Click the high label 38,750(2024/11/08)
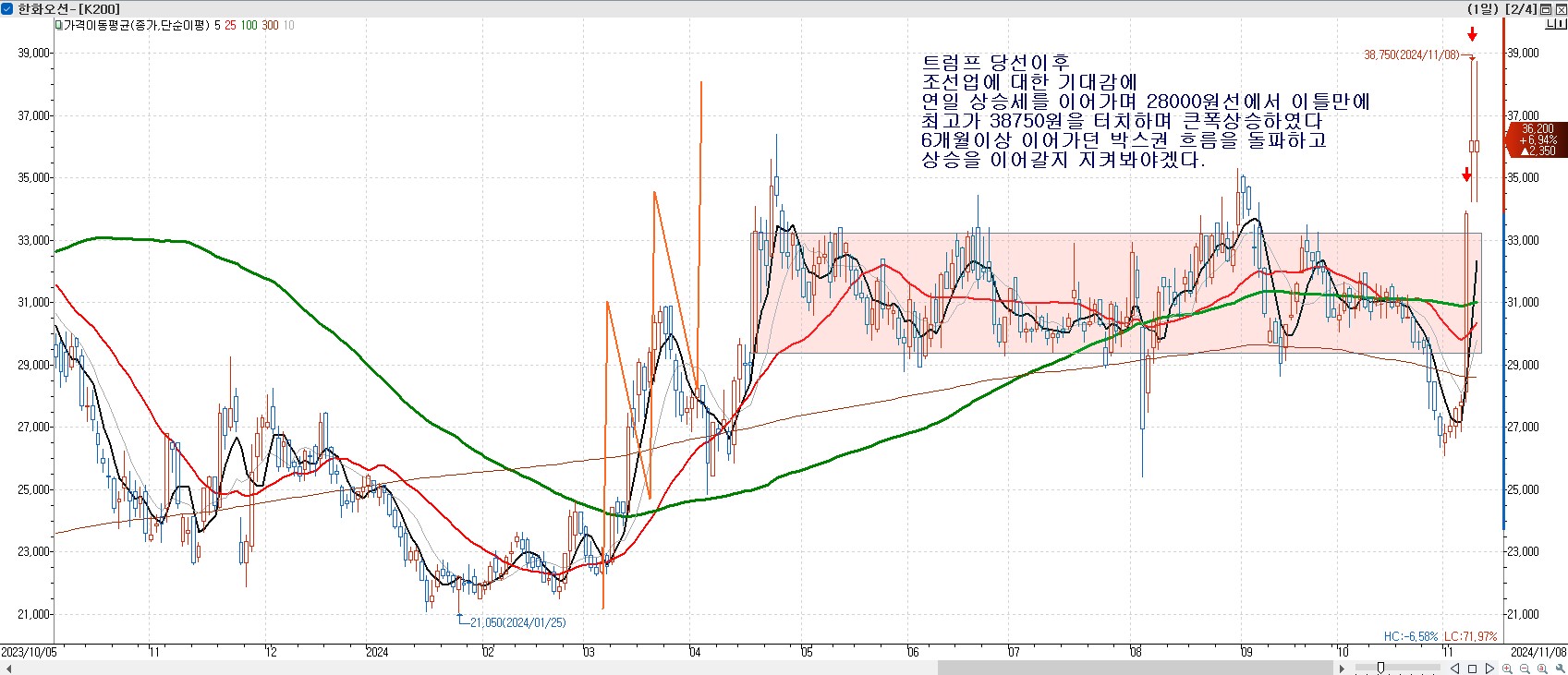The image size is (1568, 675). click(x=1411, y=55)
